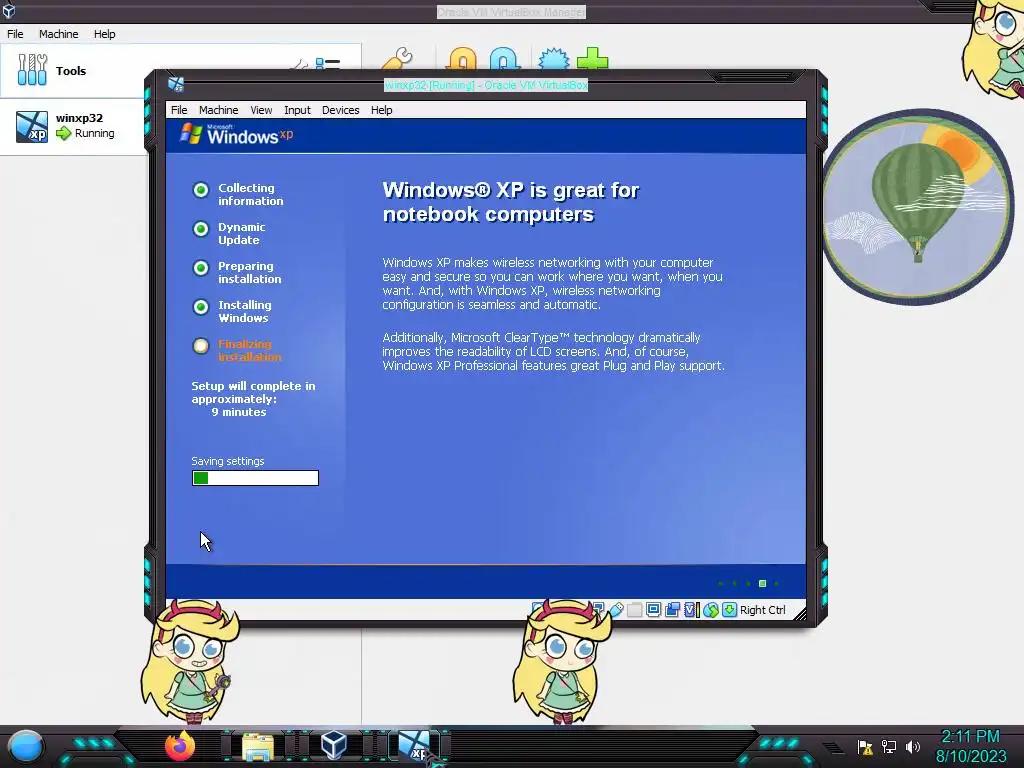Open the Help menu in VirtualBox Manager
This screenshot has width=1024, height=768.
pos(104,34)
